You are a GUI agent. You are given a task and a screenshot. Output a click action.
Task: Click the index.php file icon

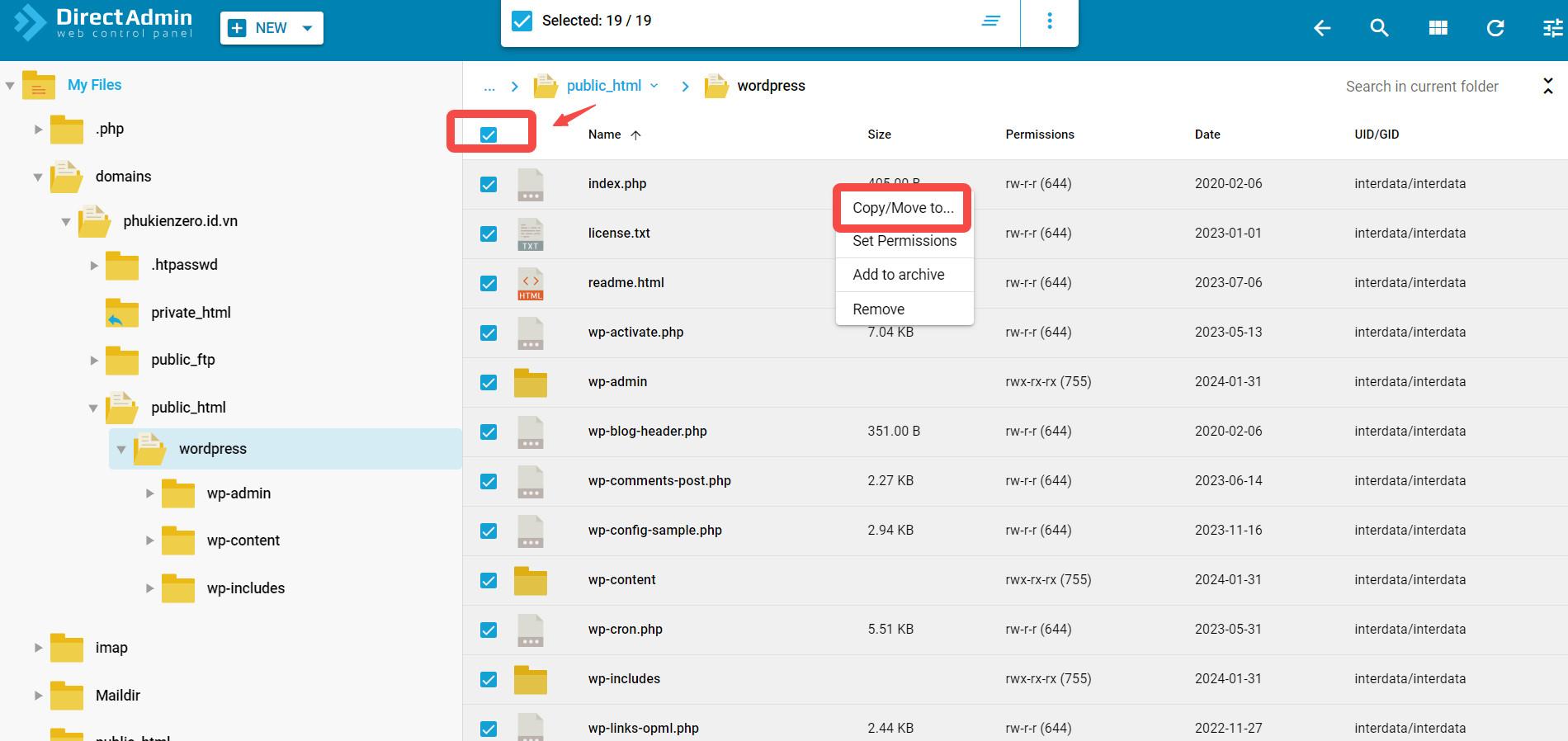point(531,184)
